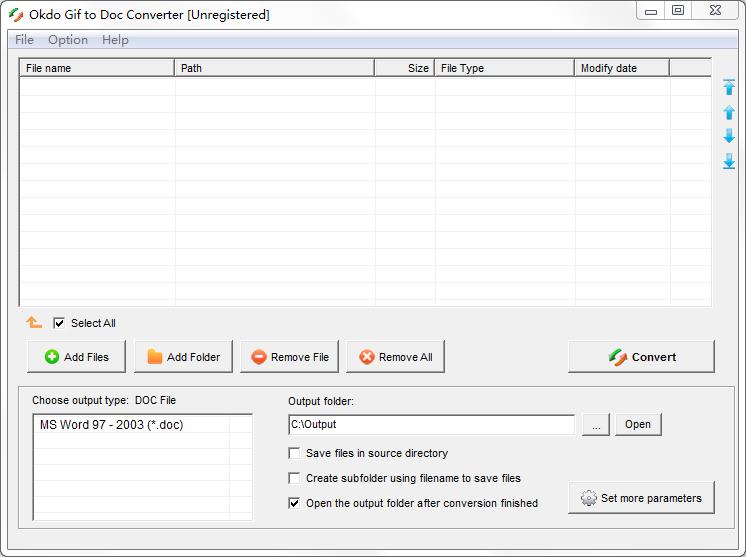Uncheck the Select All checkbox
The width and height of the screenshot is (746, 557).
59,323
